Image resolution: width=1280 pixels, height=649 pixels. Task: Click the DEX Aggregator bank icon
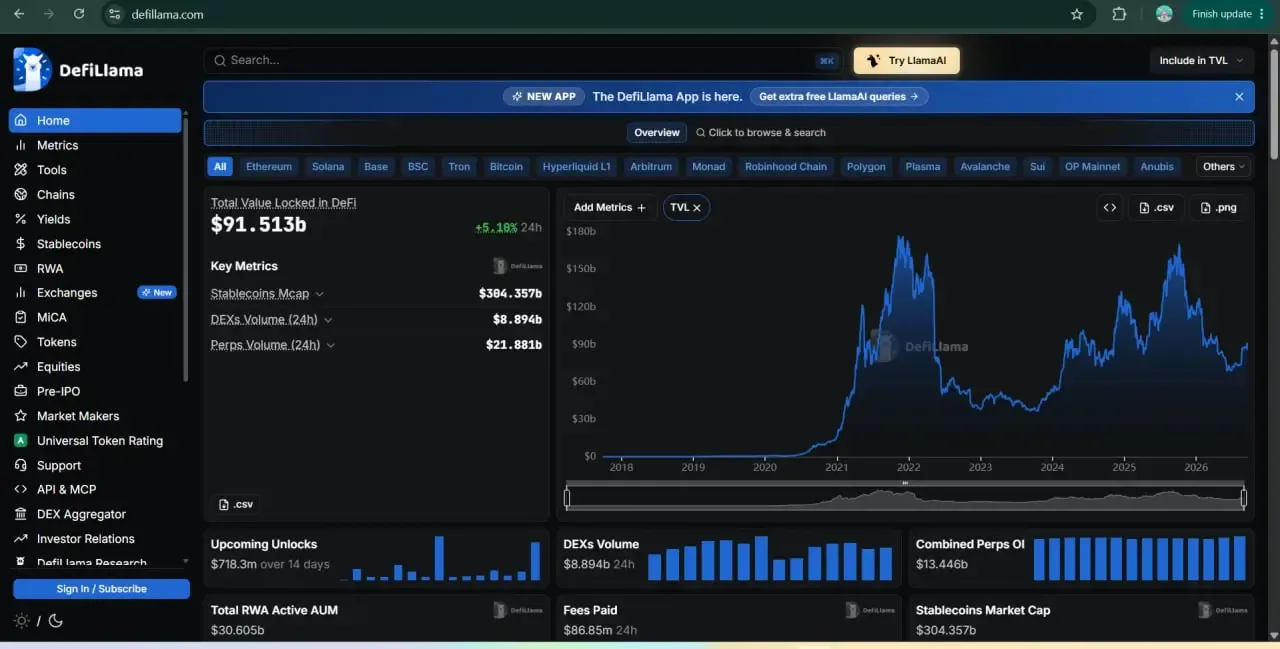click(20, 514)
